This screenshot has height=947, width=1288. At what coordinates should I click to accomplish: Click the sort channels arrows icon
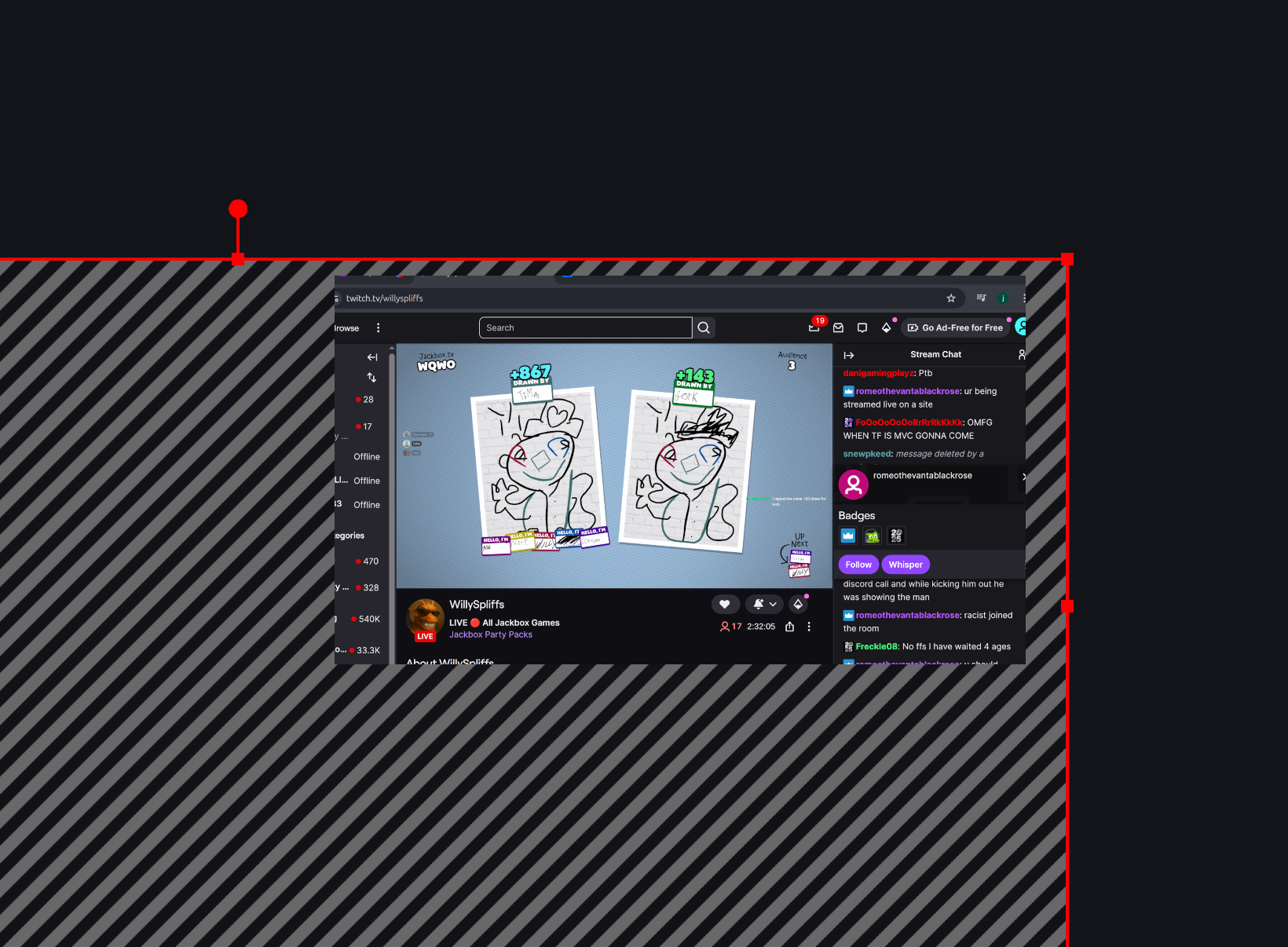[372, 378]
